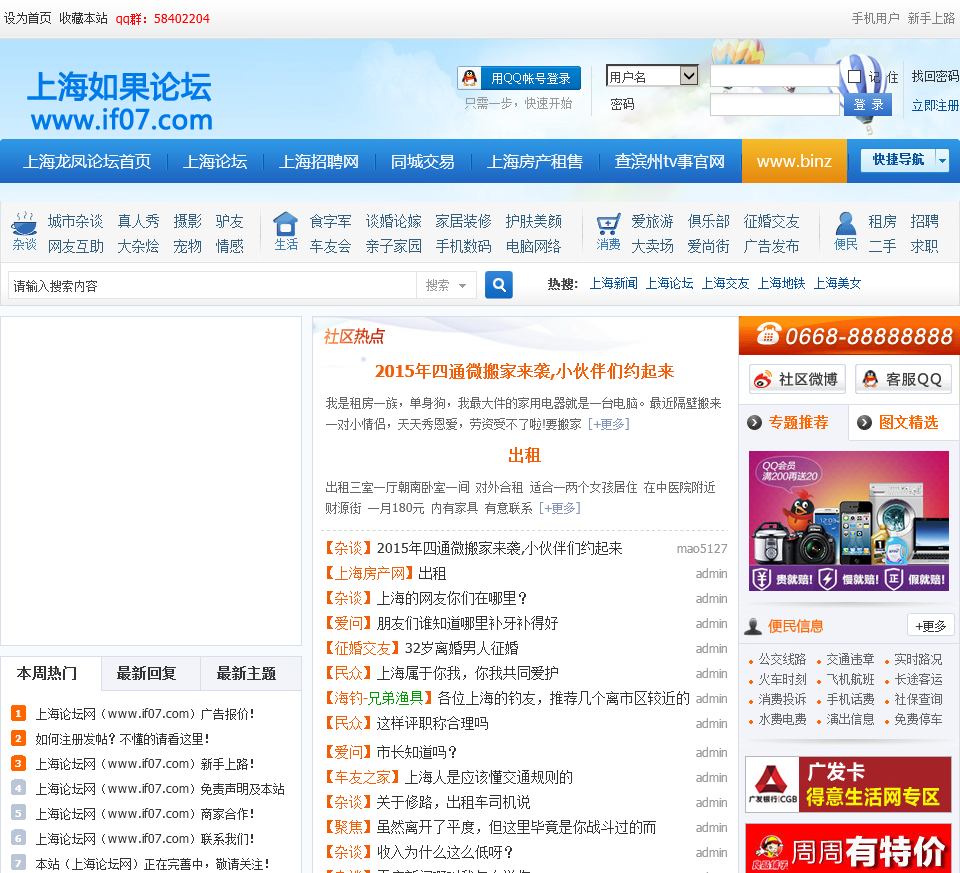Focus the password input field
This screenshot has width=960, height=873.
click(774, 105)
